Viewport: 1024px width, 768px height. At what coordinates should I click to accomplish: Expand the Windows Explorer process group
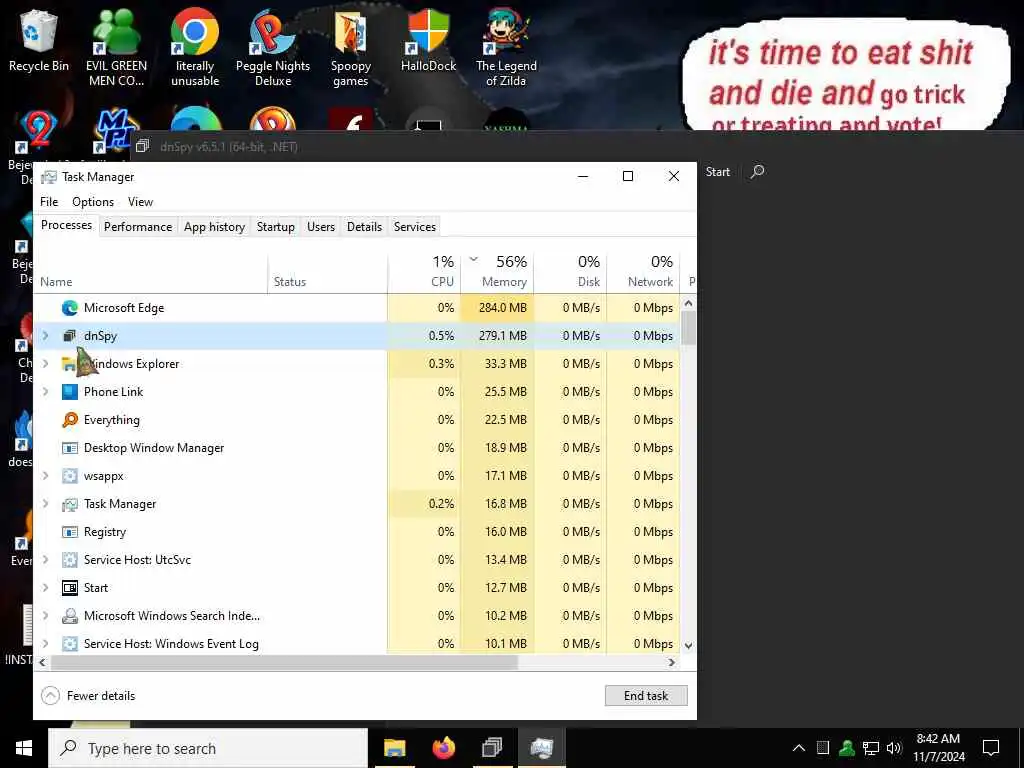[x=46, y=364]
